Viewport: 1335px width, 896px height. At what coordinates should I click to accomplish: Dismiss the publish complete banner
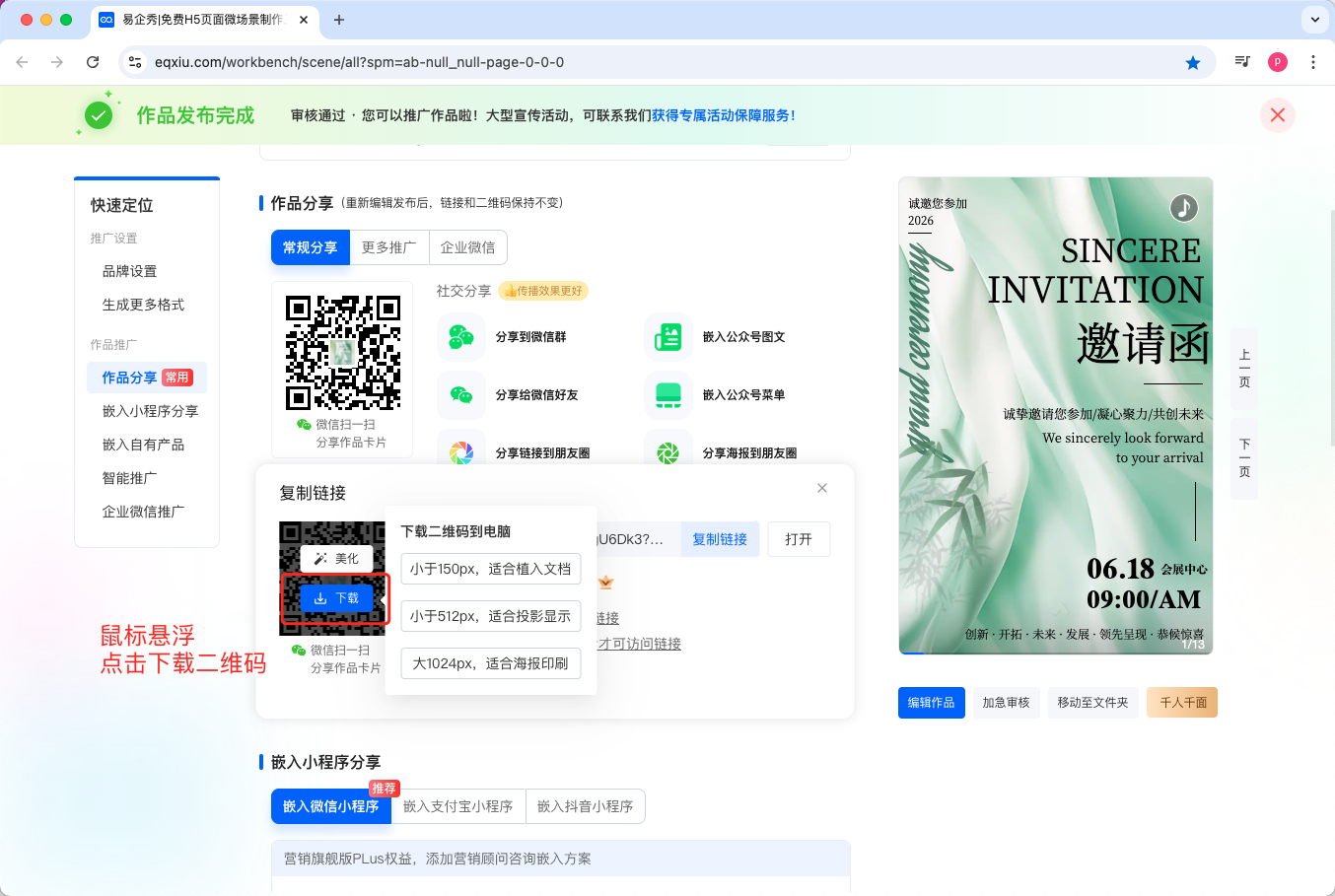(x=1277, y=115)
